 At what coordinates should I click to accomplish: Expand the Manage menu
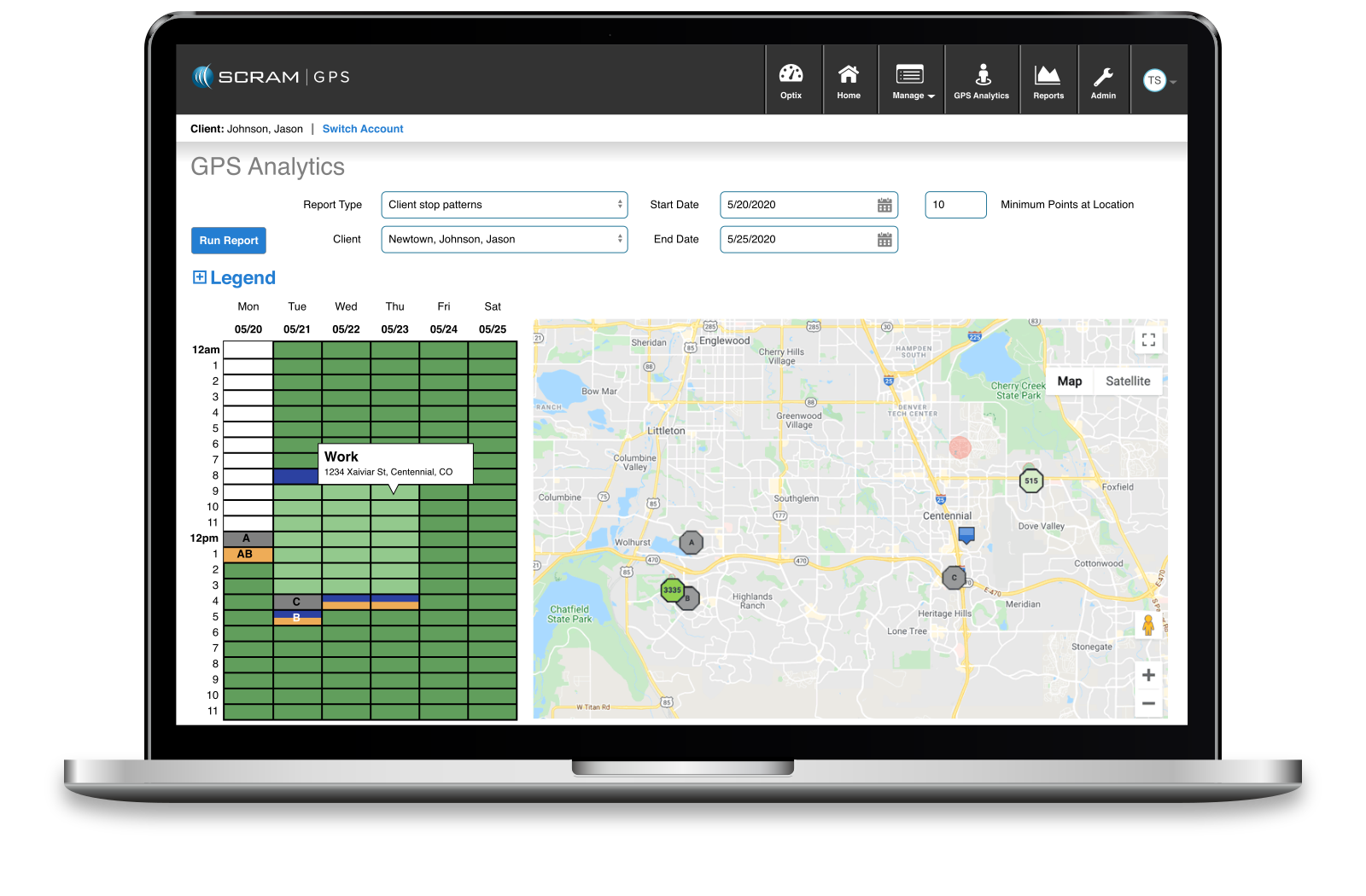(x=911, y=79)
